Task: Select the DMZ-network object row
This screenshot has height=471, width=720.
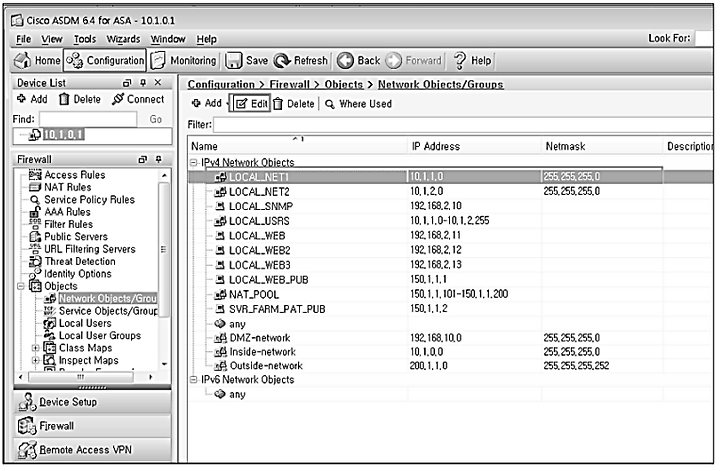Action: point(450,338)
